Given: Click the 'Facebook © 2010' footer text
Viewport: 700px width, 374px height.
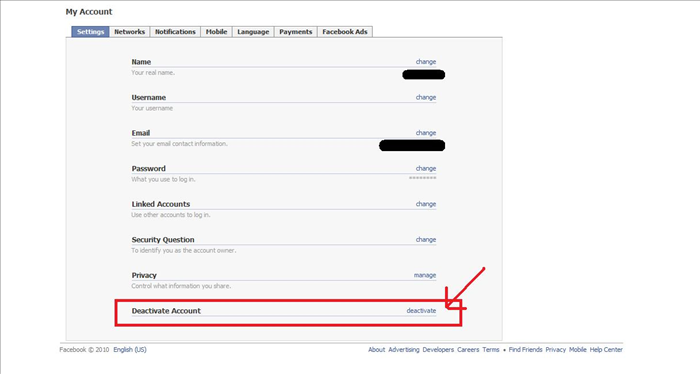Looking at the screenshot, I should tap(84, 349).
